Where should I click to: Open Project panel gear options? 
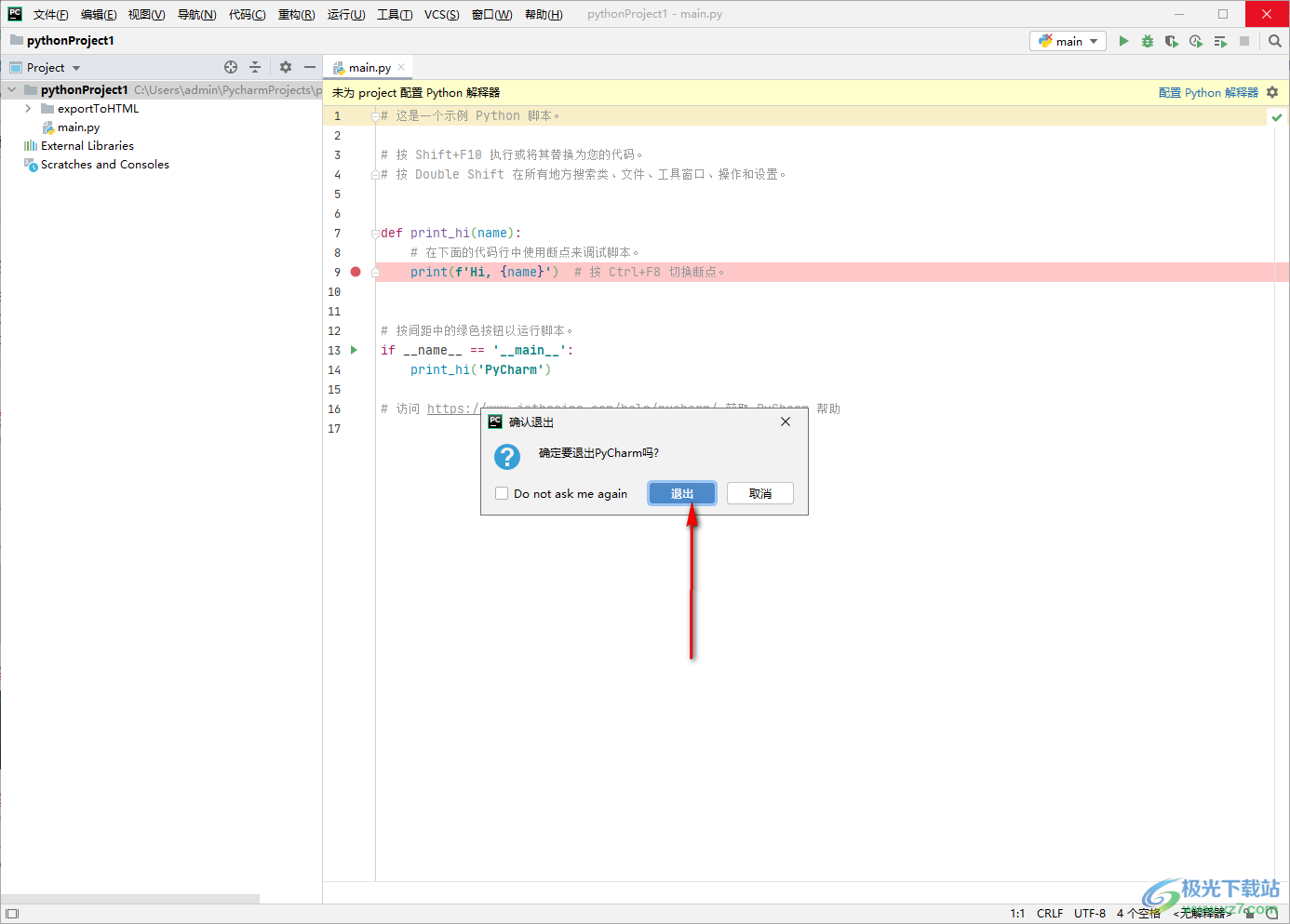click(x=286, y=67)
